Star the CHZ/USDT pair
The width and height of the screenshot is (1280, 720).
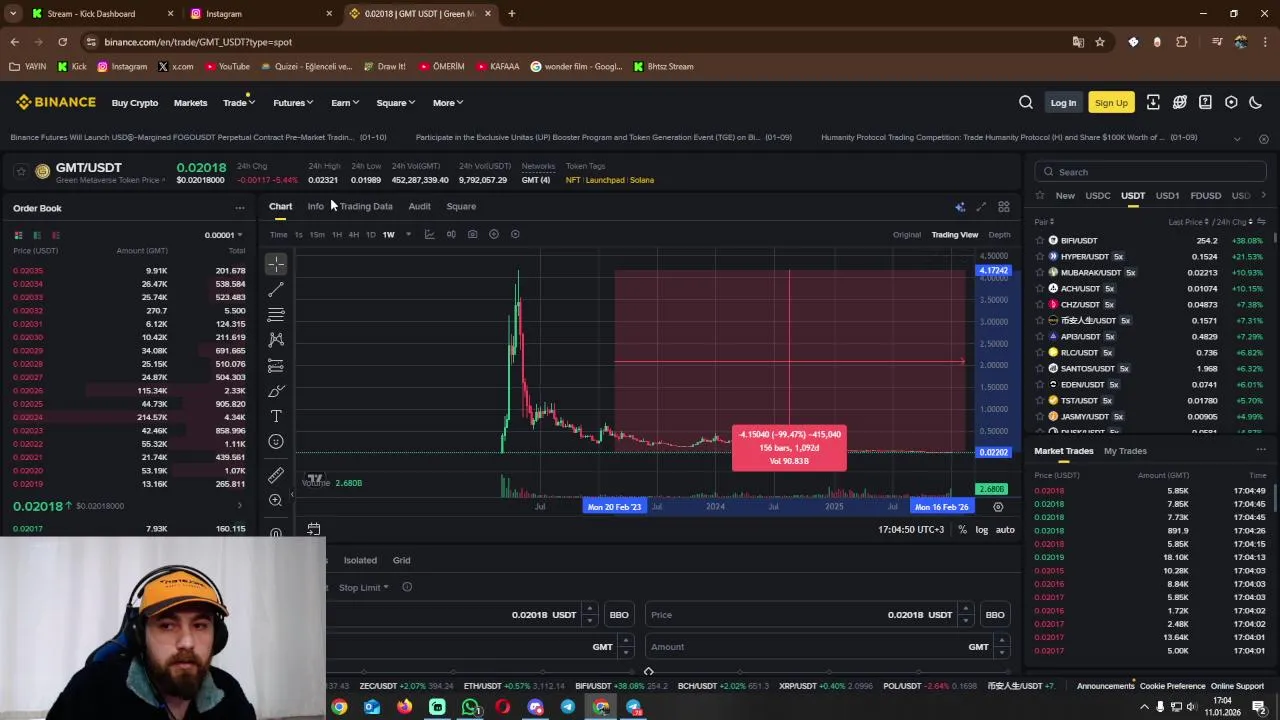click(1040, 305)
